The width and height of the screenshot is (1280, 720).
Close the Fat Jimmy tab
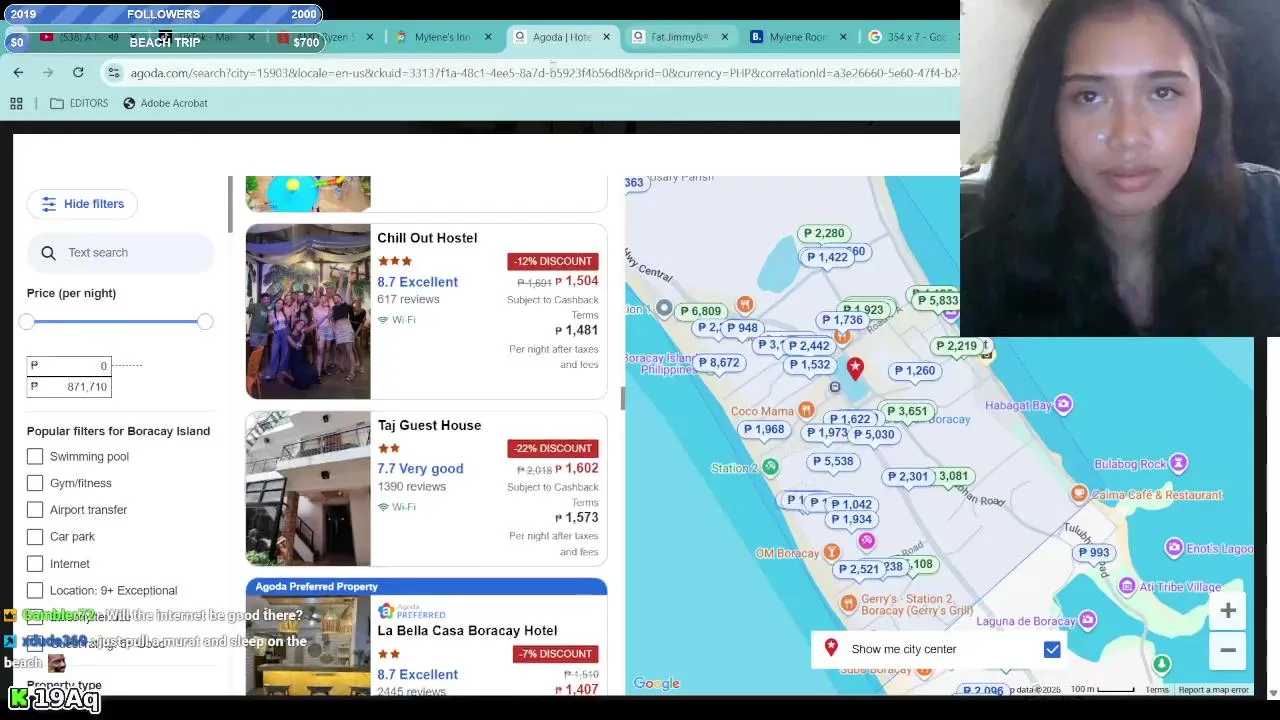coord(724,37)
